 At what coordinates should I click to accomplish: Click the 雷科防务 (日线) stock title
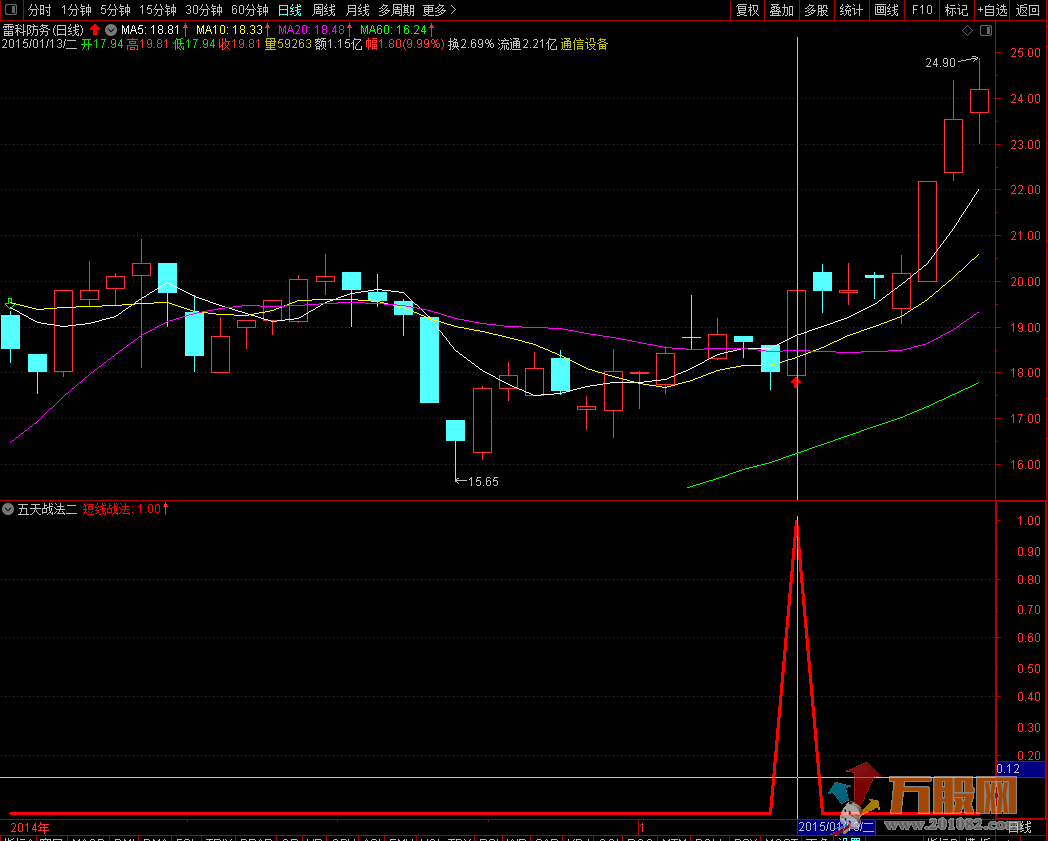43,29
